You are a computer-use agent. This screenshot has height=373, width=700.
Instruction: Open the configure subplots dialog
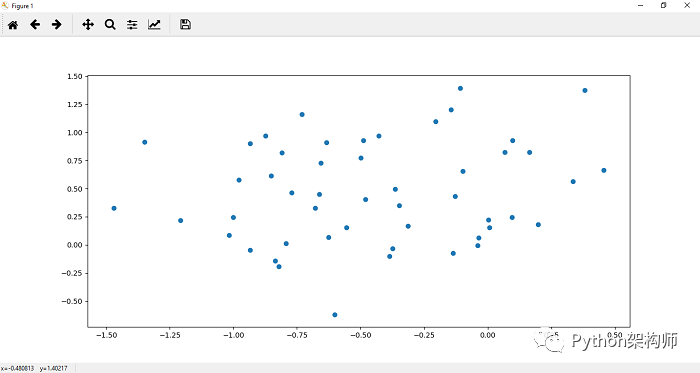click(132, 25)
